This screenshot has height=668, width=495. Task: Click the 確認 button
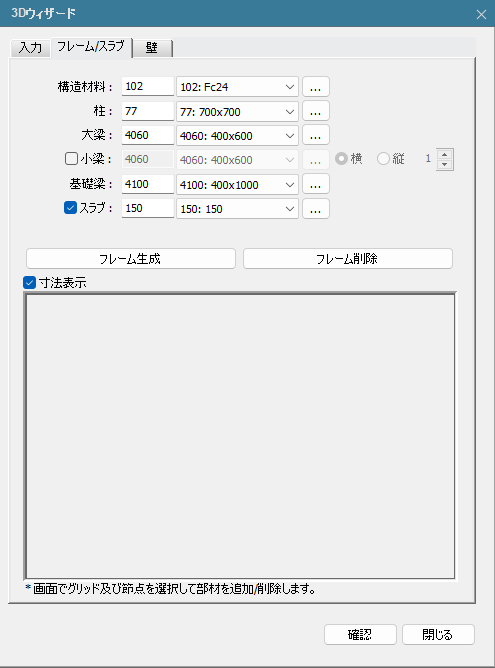pyautogui.click(x=360, y=635)
